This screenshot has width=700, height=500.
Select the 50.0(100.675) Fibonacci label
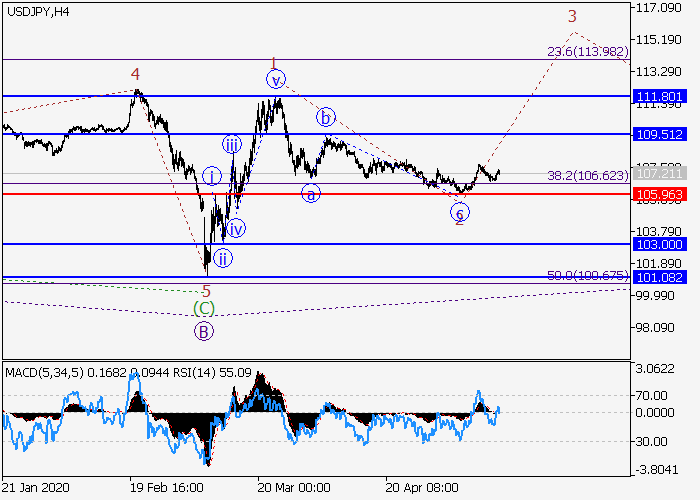click(x=587, y=274)
